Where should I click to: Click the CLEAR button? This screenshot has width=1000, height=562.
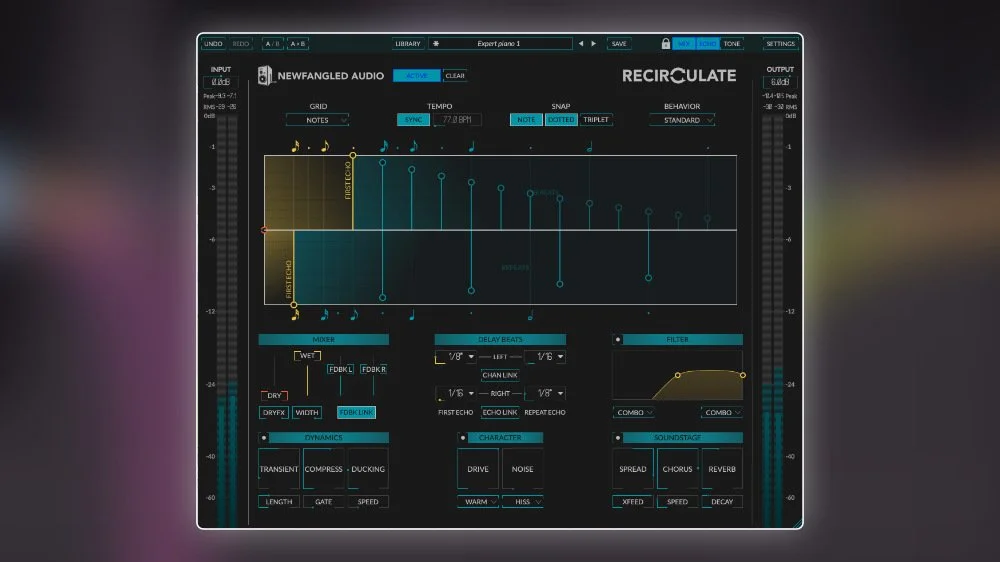pyautogui.click(x=455, y=75)
